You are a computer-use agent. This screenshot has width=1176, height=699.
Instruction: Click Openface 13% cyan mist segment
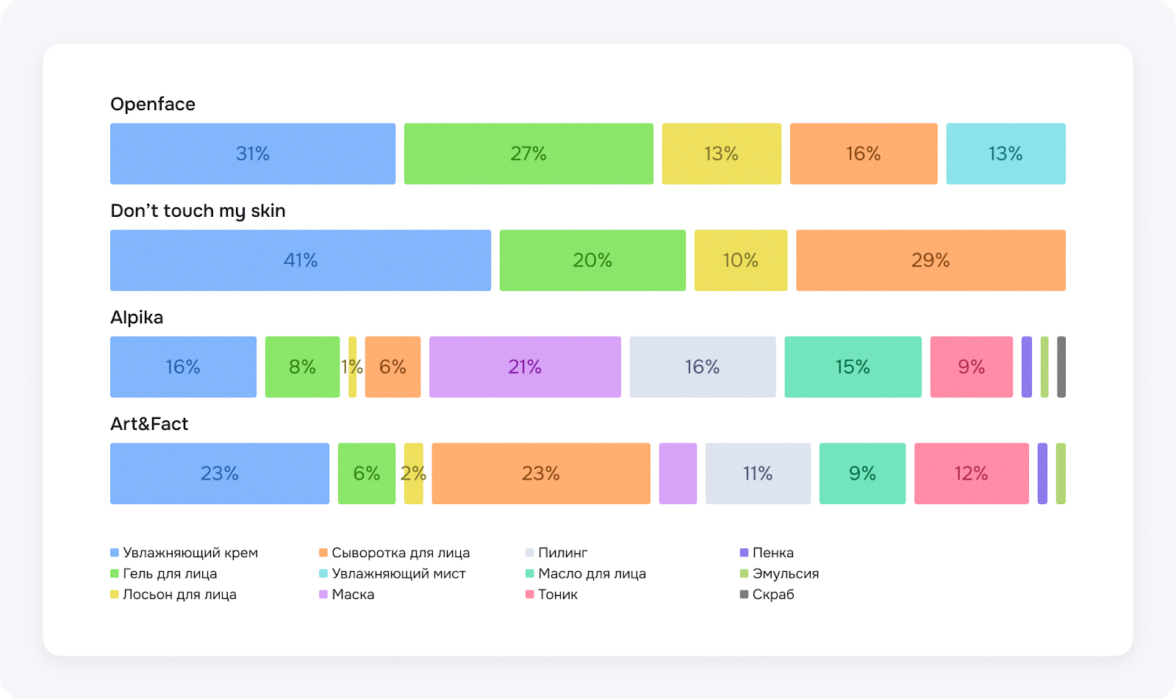[x=1005, y=154]
